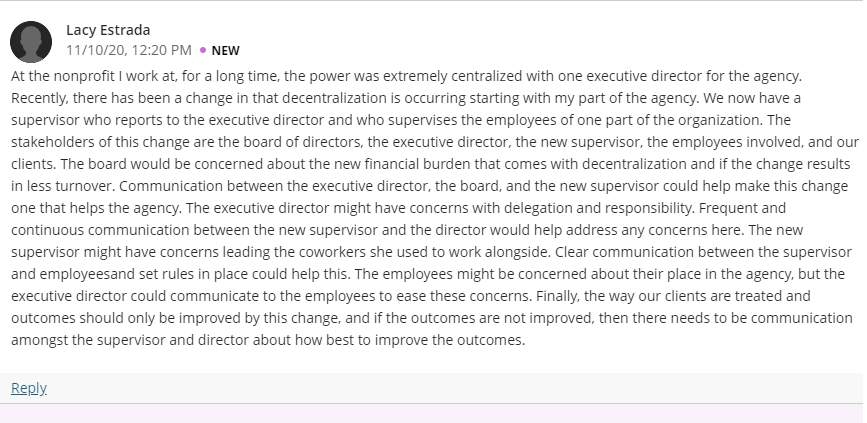The image size is (867, 423).
Task: Click the line starting 'clients. The board would'
Action: point(431,164)
